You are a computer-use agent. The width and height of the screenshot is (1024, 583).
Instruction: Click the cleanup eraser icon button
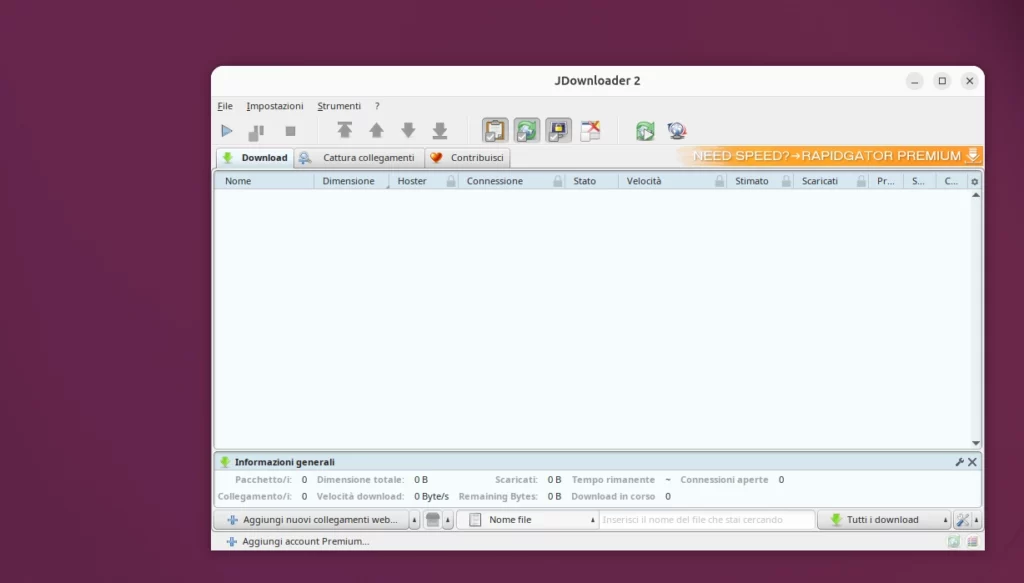click(x=432, y=520)
